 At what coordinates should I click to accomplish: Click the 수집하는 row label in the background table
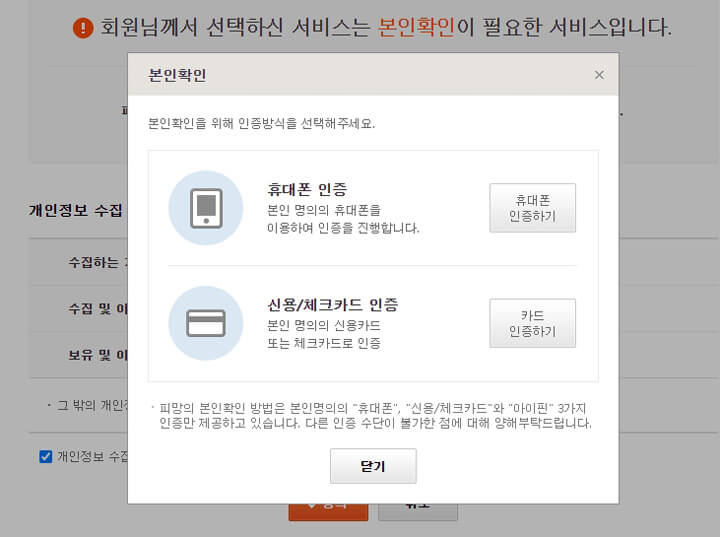[x=97, y=262]
